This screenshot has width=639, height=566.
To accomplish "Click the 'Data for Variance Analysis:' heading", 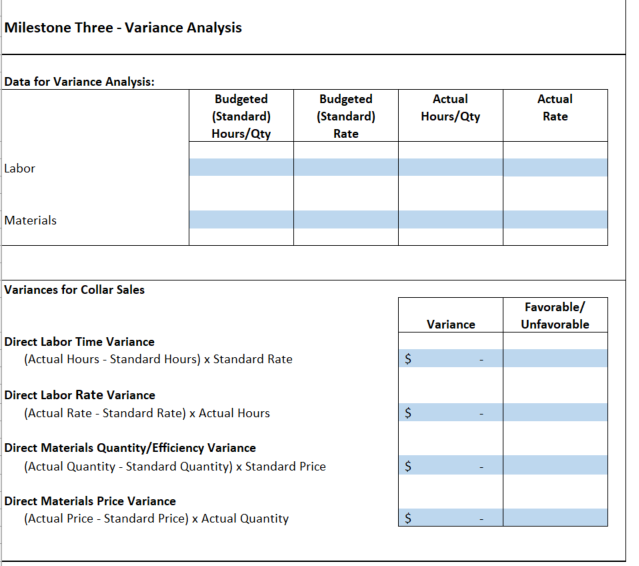I will coord(79,81).
